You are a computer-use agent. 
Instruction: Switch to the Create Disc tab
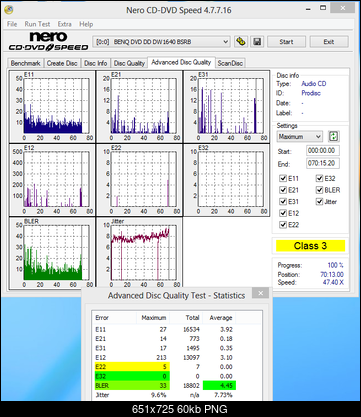pyautogui.click(x=62, y=63)
